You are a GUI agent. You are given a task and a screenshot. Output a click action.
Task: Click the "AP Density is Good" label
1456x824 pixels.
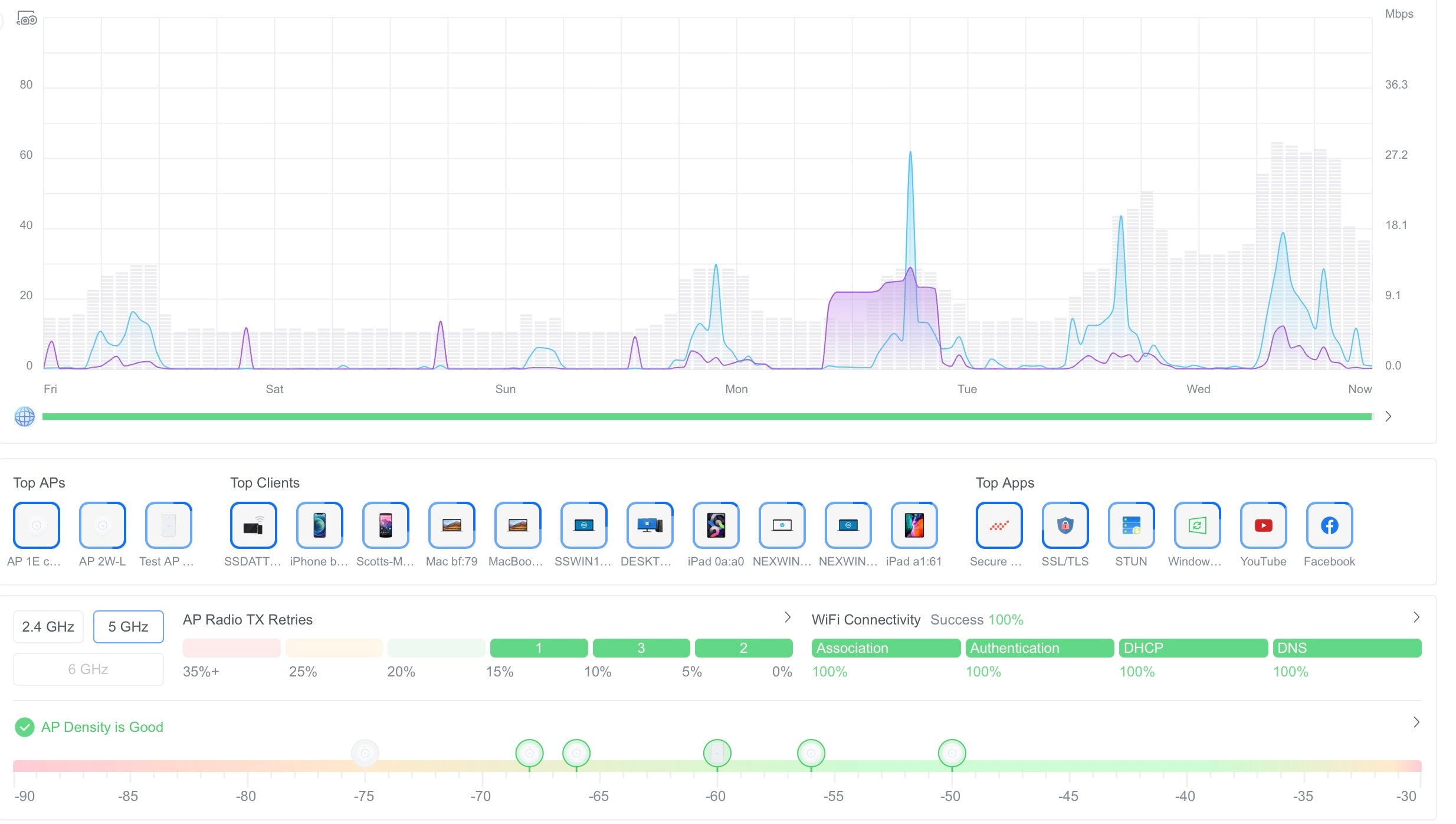[x=102, y=727]
